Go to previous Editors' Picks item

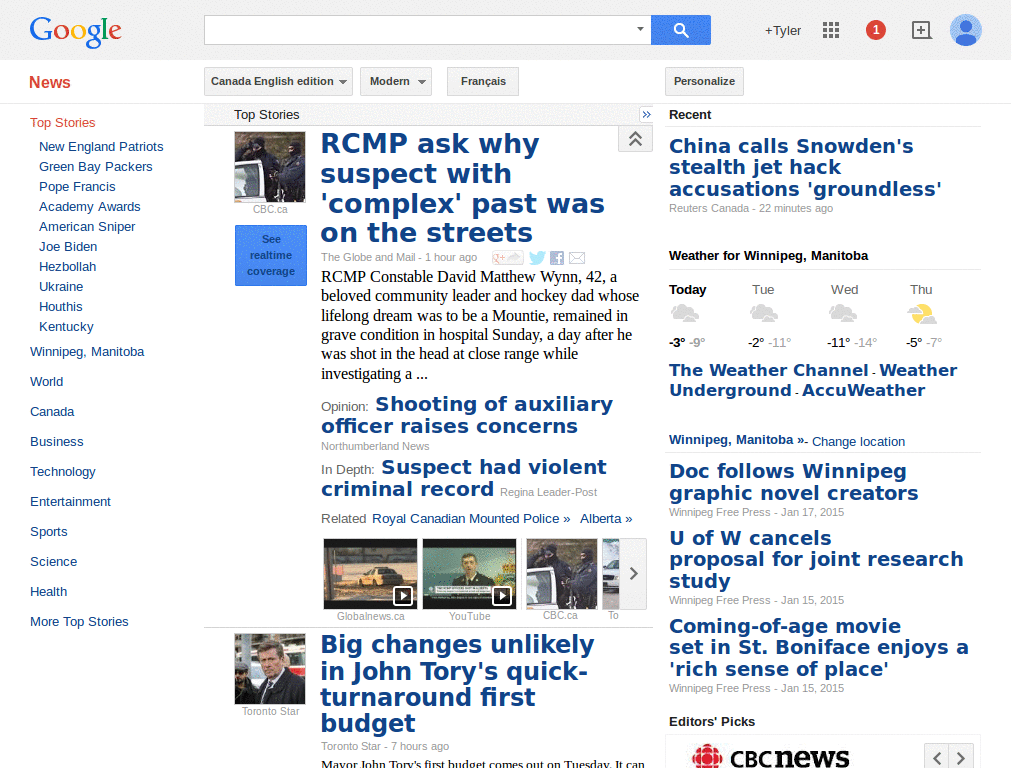pyautogui.click(x=937, y=758)
